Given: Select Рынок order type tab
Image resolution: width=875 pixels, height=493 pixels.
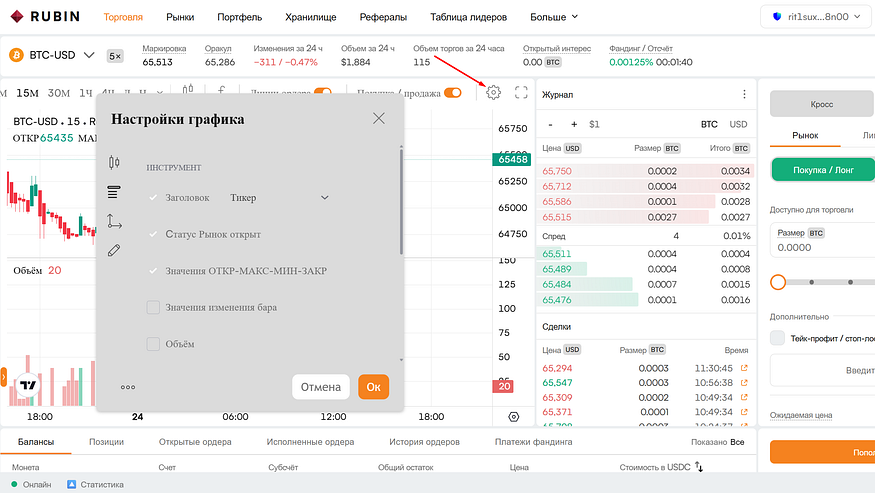Looking at the screenshot, I should coord(805,135).
